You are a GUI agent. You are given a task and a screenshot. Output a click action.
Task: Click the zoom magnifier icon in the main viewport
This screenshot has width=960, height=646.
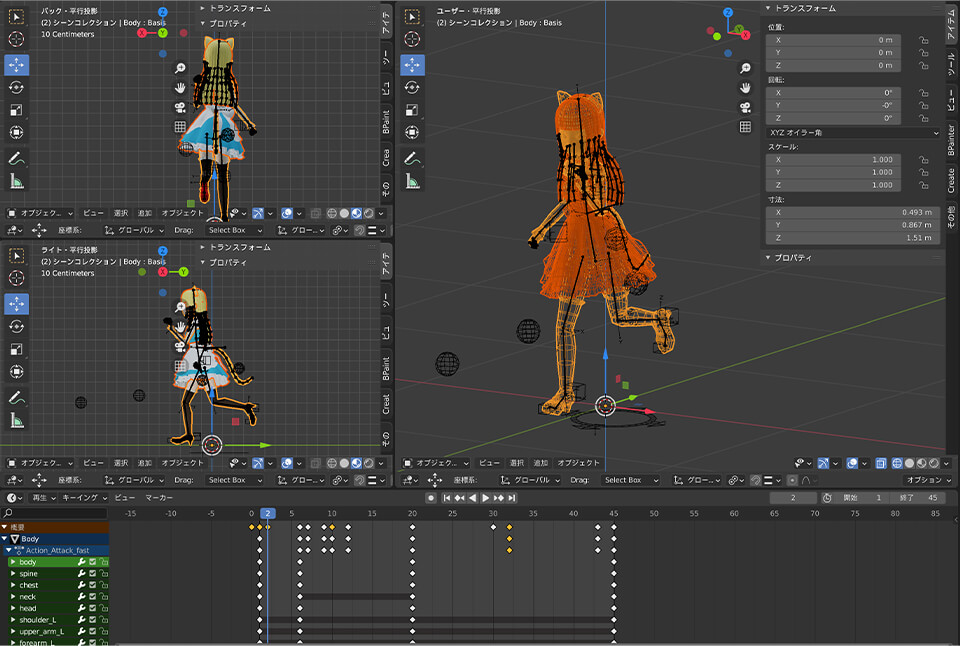pos(745,68)
